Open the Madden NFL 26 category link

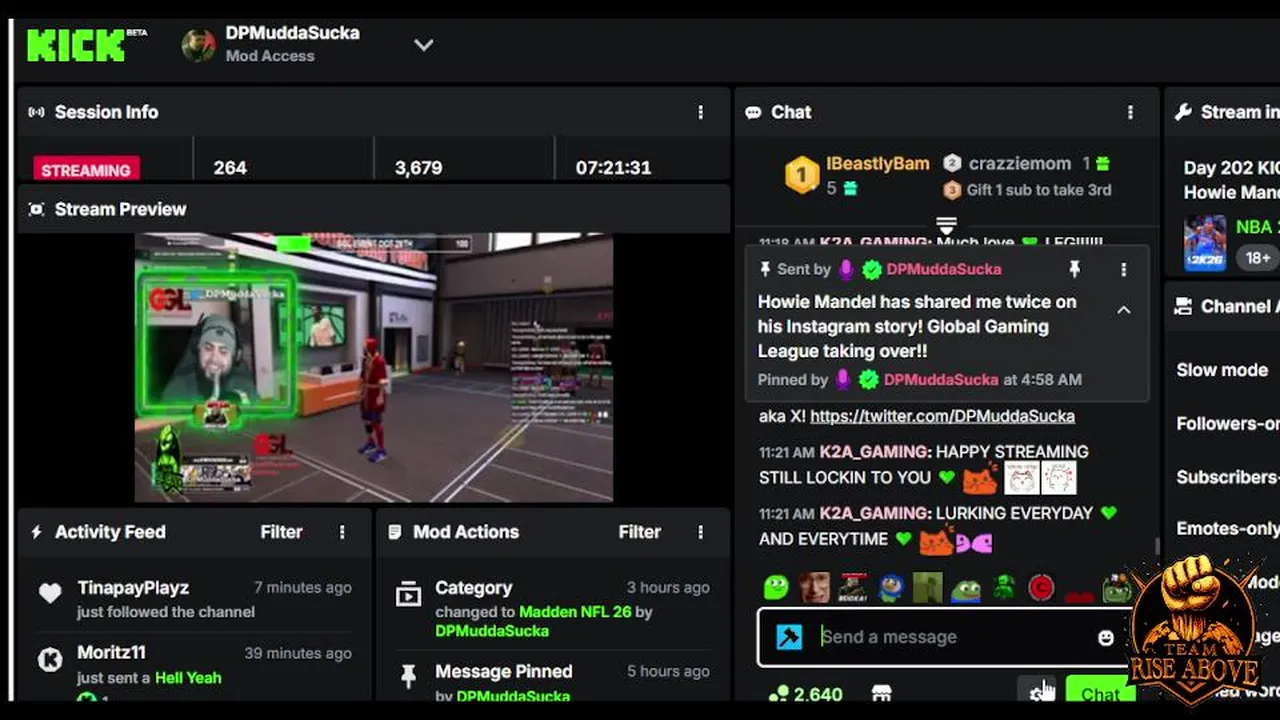tap(575, 611)
